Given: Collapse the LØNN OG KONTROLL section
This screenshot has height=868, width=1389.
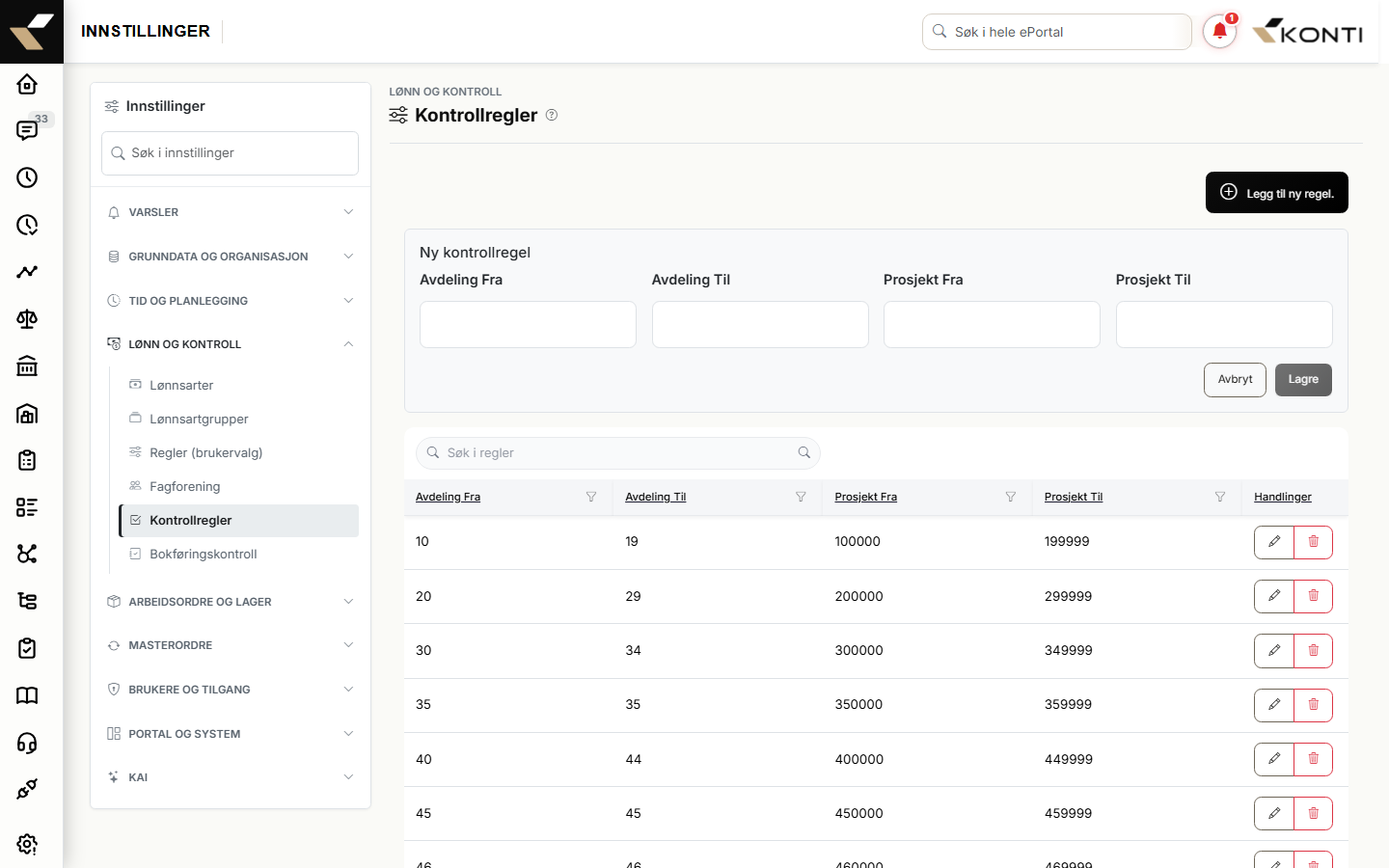Looking at the screenshot, I should pyautogui.click(x=231, y=344).
